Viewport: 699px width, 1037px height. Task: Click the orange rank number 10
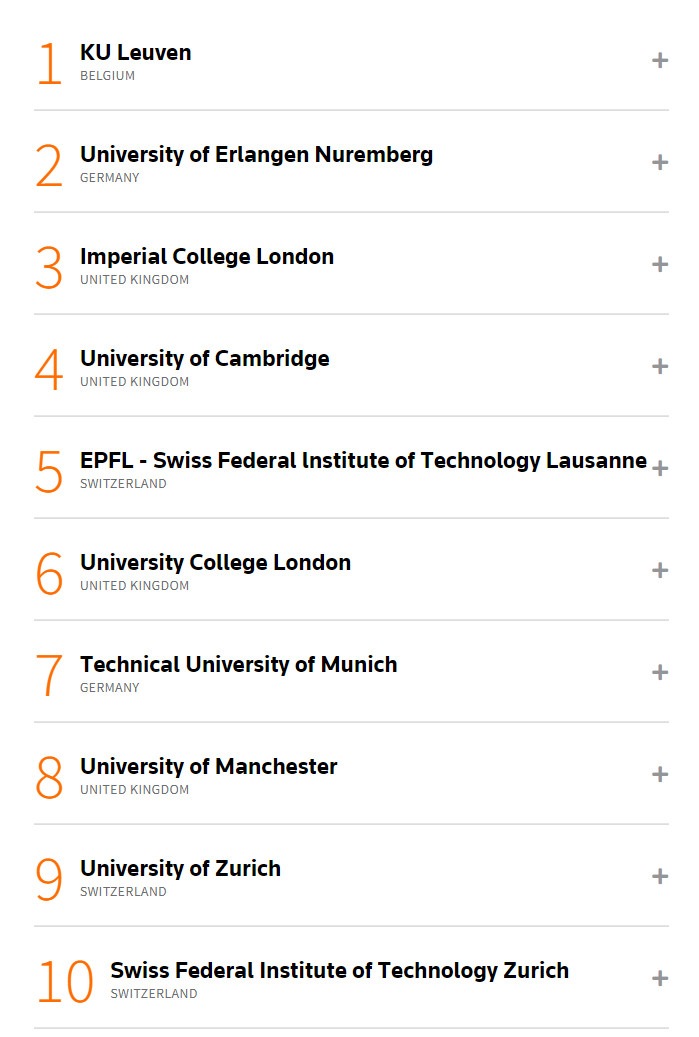[x=65, y=982]
